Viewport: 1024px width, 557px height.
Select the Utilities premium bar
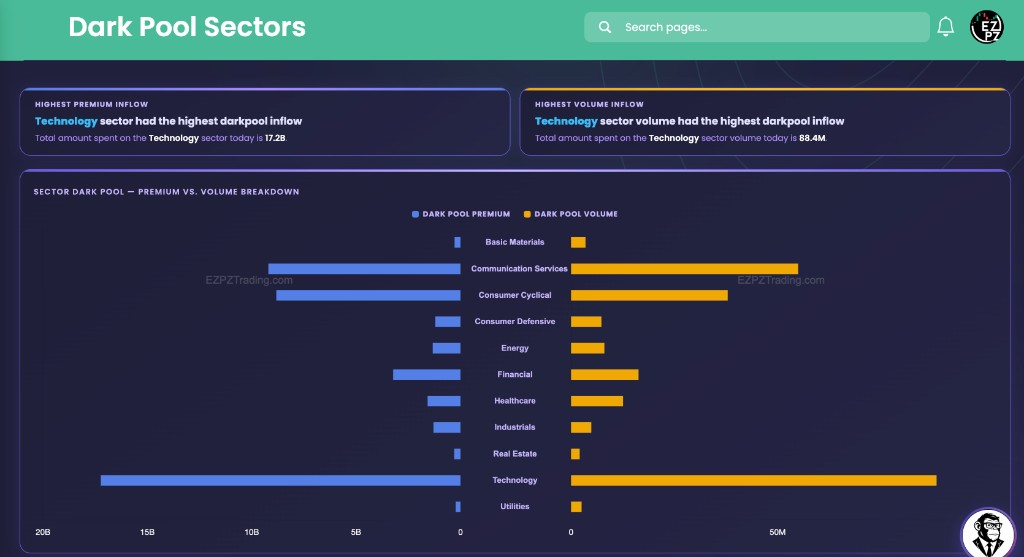(458, 507)
